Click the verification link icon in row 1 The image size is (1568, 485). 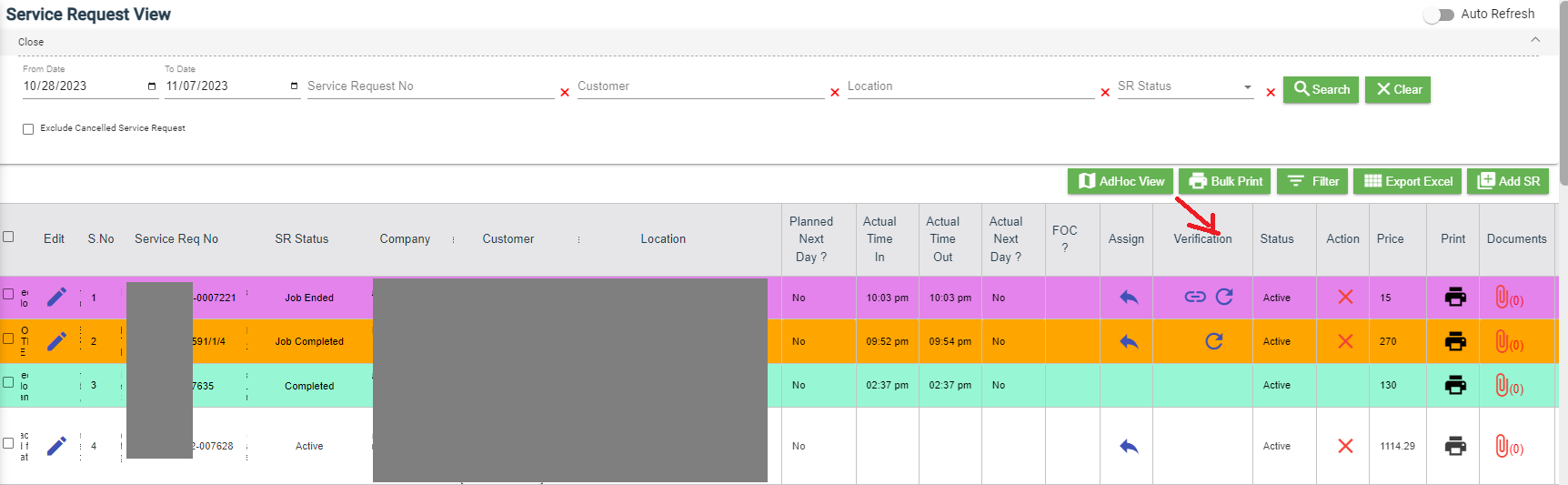click(1194, 297)
